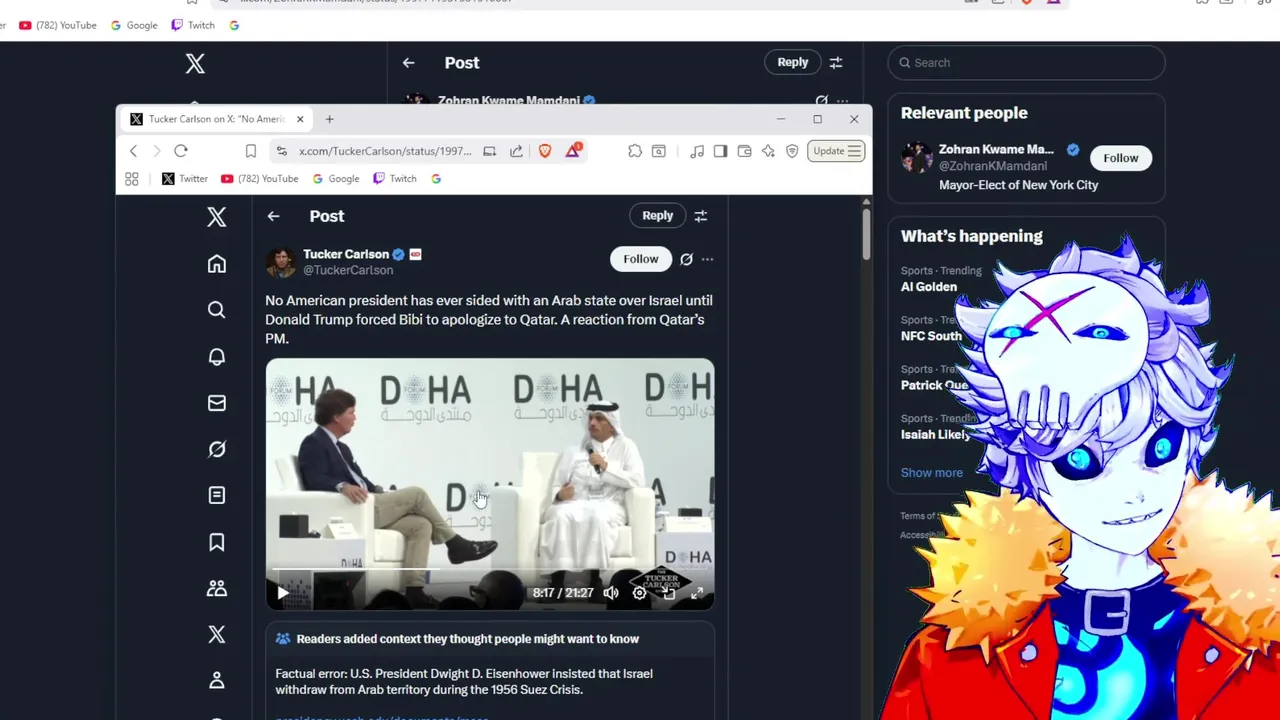
Task: Click Show more under What's happening
Action: coord(932,473)
